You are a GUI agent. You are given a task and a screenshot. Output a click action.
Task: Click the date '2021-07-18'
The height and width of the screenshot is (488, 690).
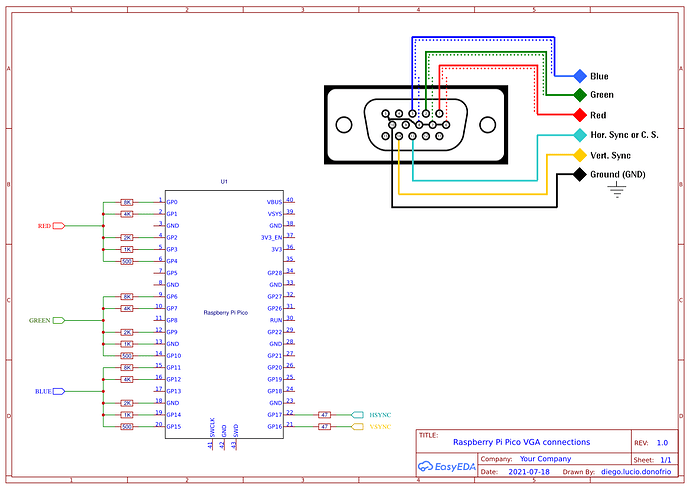click(529, 472)
